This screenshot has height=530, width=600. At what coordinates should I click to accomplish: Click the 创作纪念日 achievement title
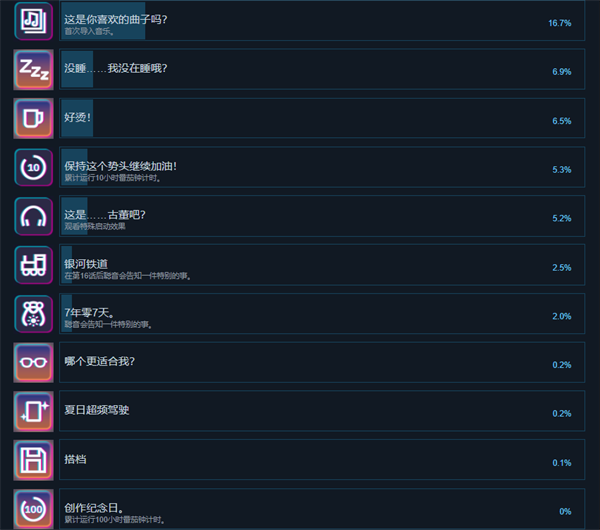click(x=94, y=508)
